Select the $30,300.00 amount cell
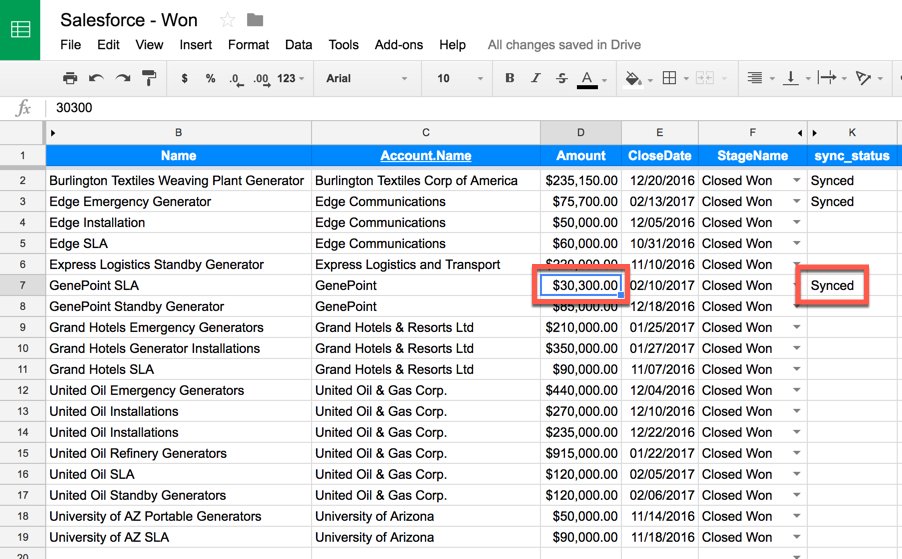The height and width of the screenshot is (559, 902). tap(581, 285)
